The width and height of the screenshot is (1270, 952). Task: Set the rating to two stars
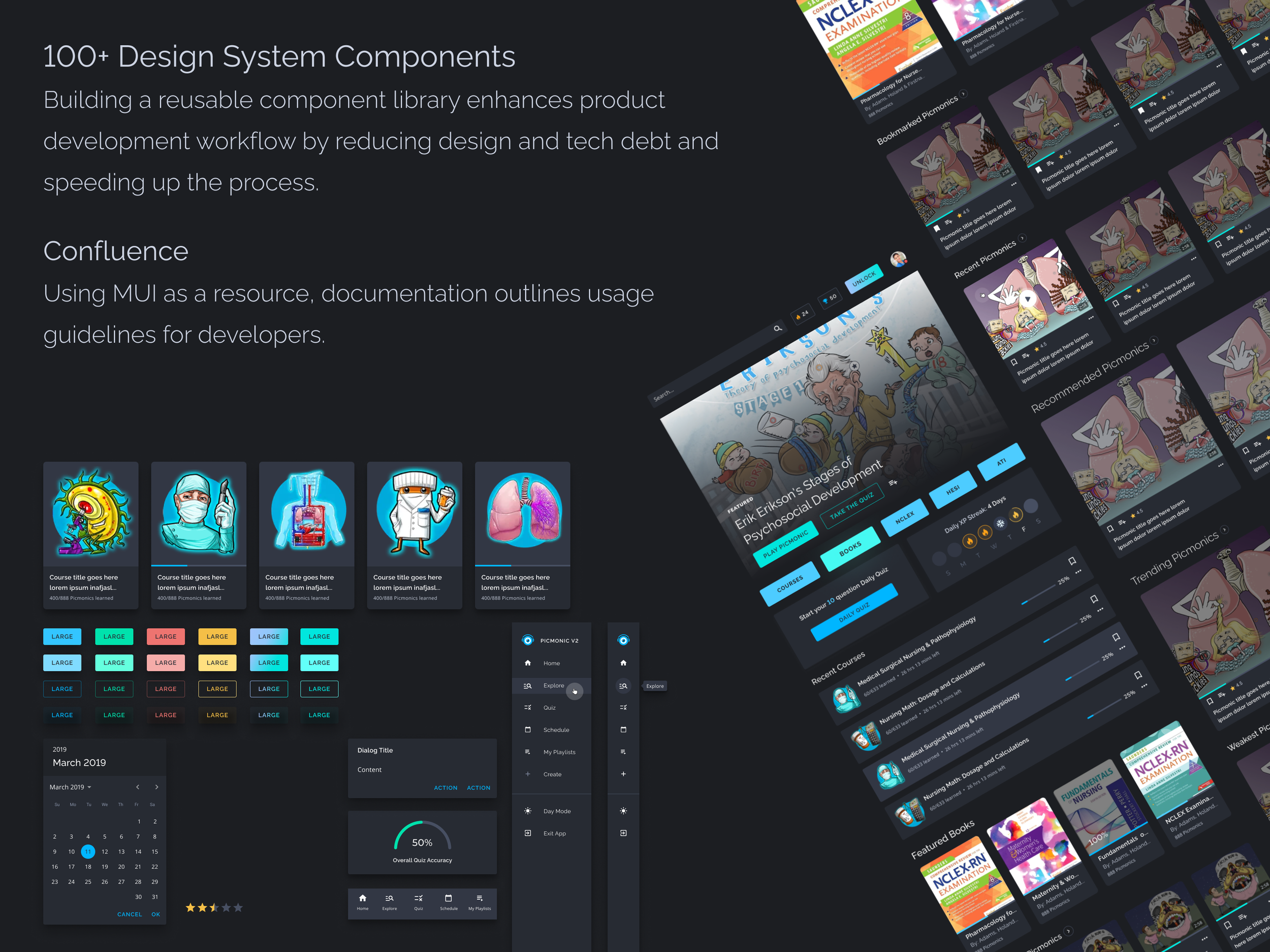tap(202, 907)
